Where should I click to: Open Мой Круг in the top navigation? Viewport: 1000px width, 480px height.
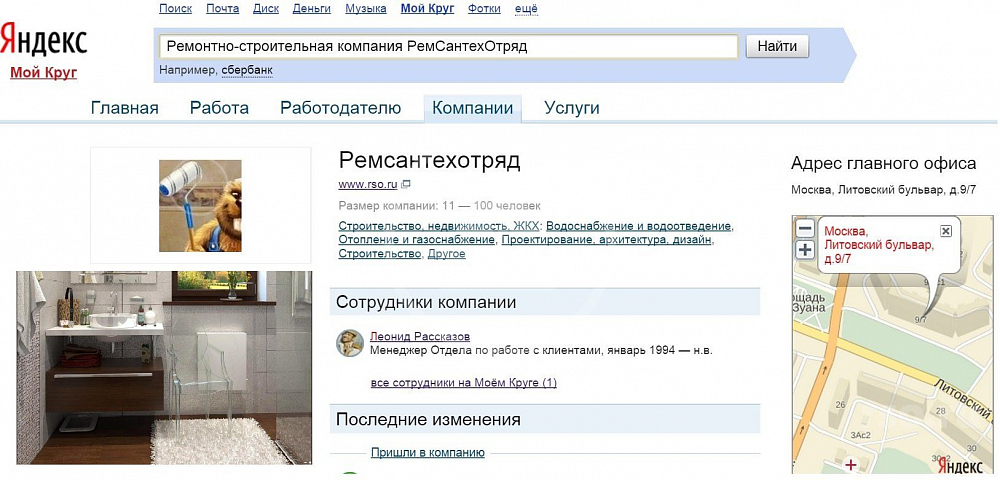[x=427, y=8]
